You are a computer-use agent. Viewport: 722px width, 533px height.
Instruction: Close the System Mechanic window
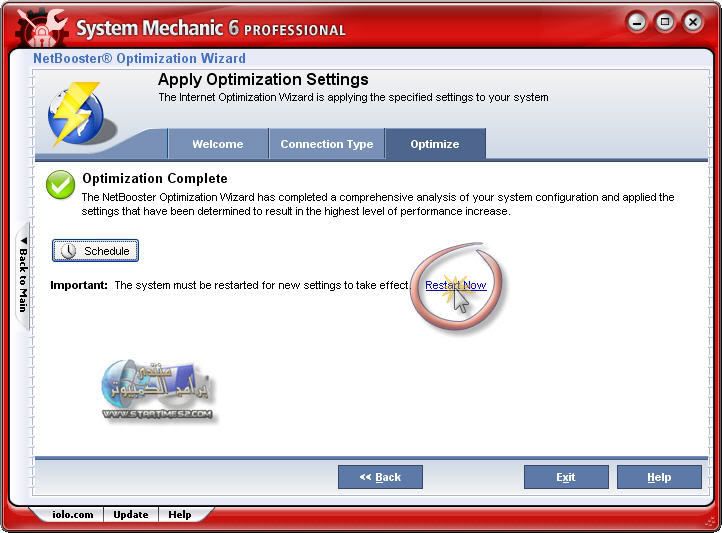[693, 22]
